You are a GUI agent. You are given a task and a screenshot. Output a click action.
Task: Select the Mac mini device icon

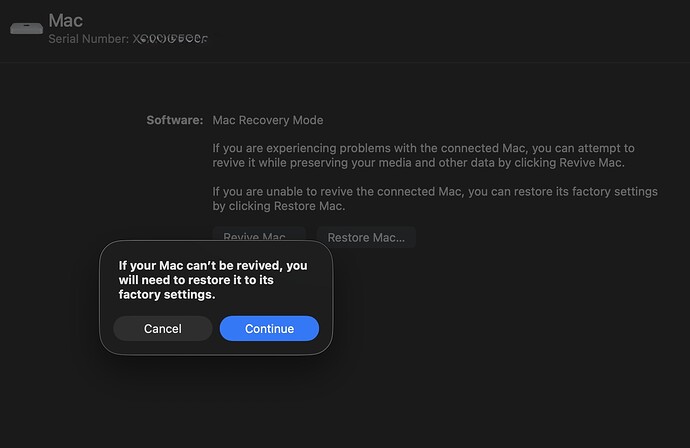[26, 29]
